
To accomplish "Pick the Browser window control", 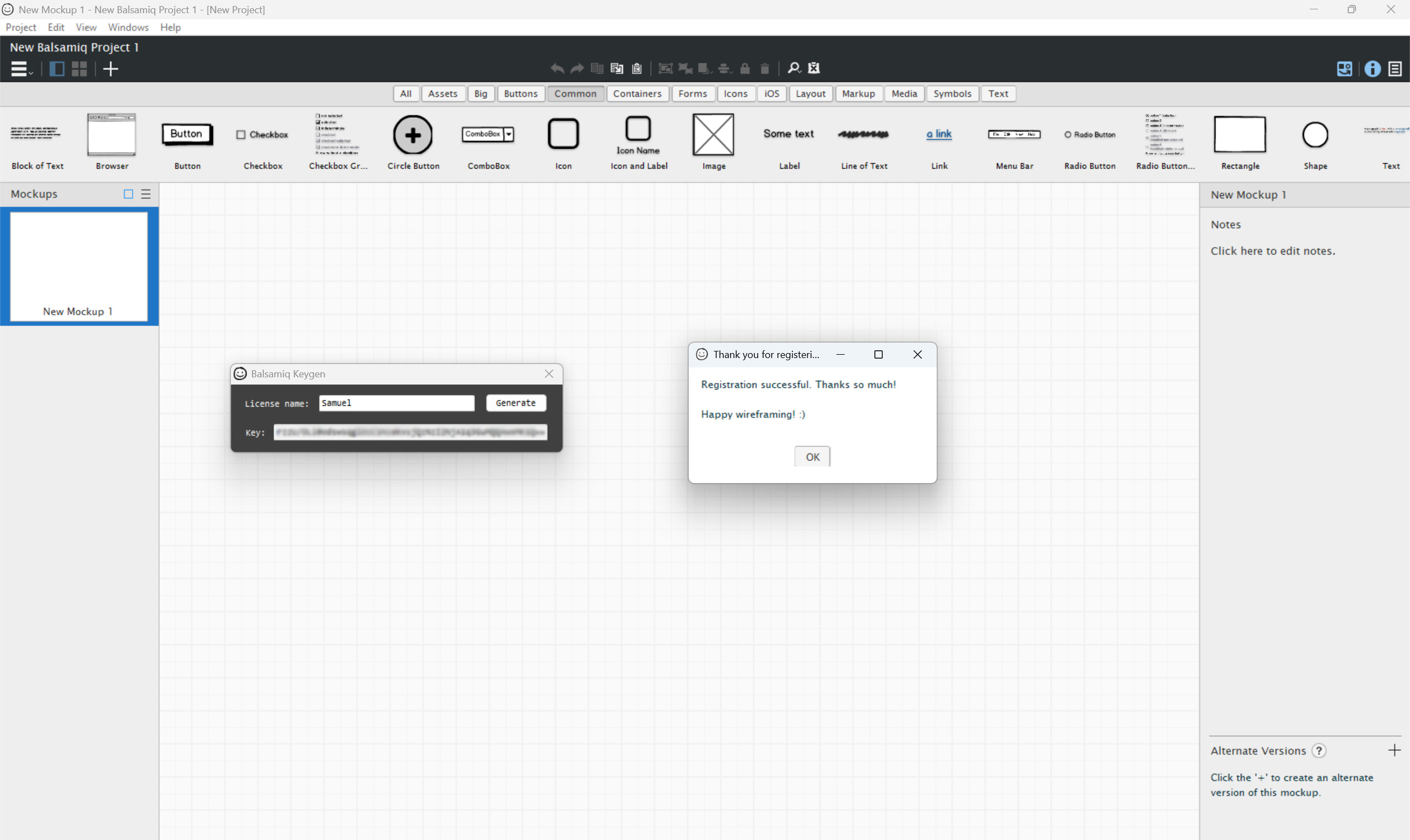I will pyautogui.click(x=112, y=142).
